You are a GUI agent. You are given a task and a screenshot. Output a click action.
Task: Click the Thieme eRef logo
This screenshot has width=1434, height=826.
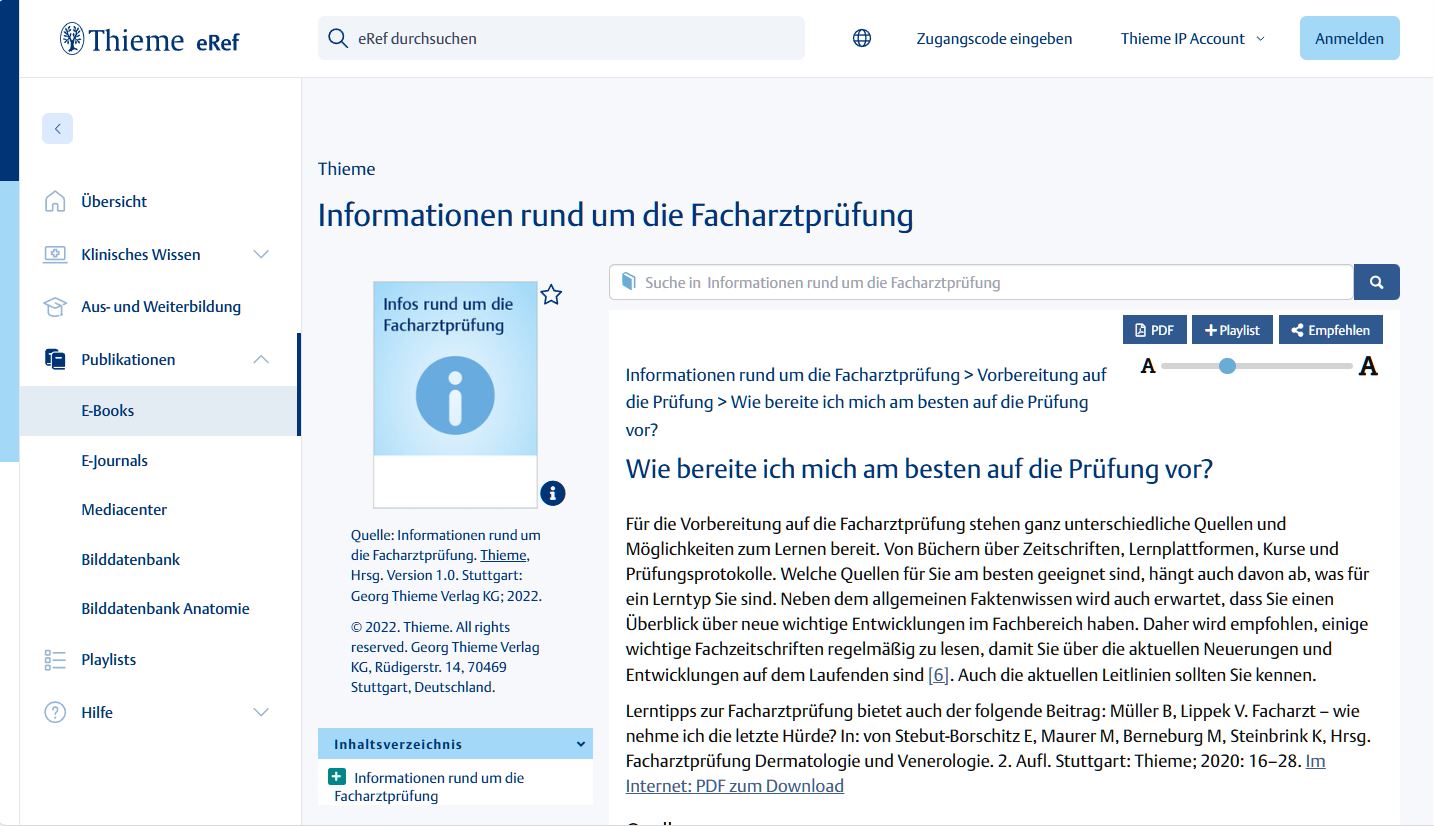point(149,39)
